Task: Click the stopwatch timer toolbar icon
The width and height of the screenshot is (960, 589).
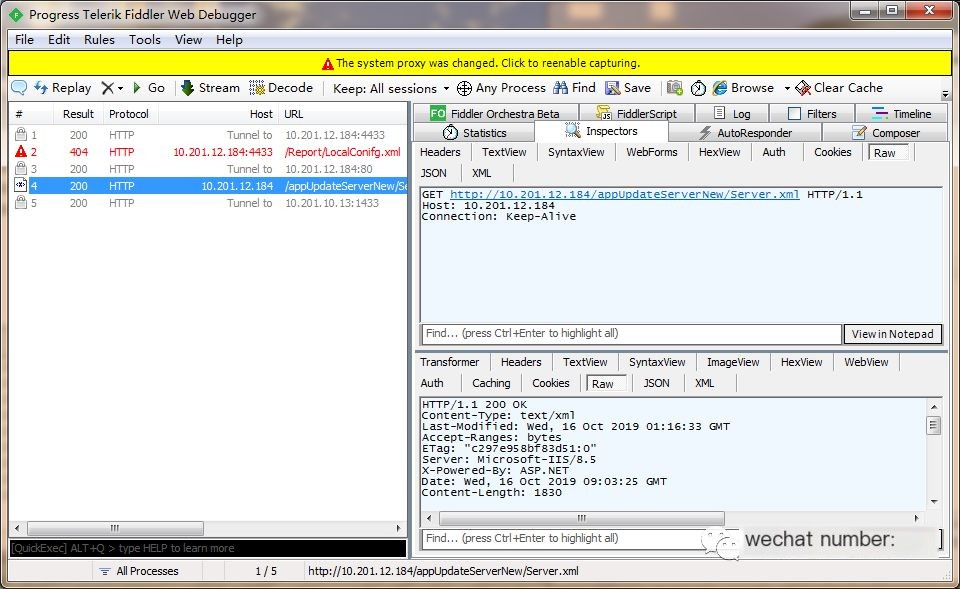Action: pos(698,88)
